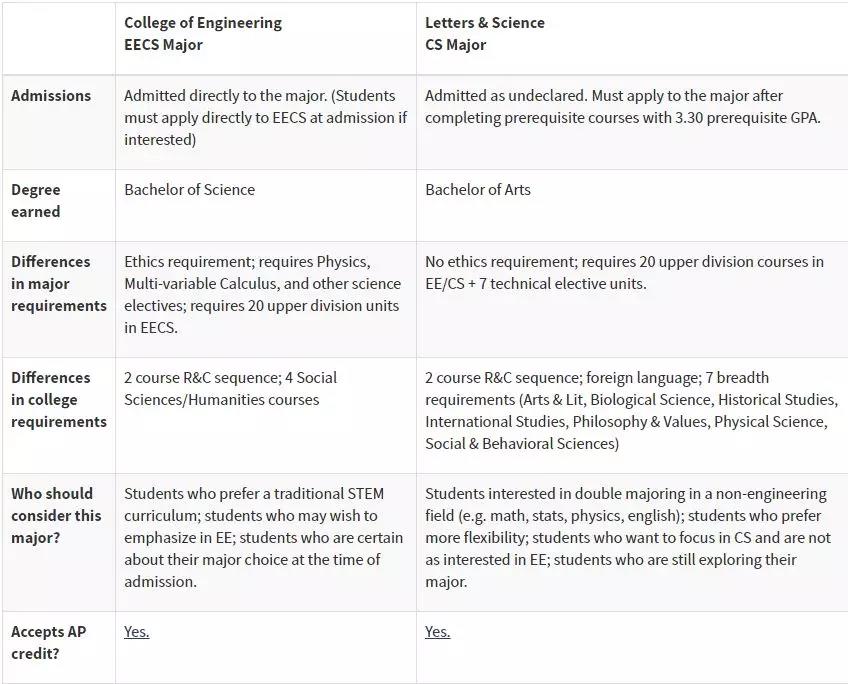Click the "College of Engineering EECS Major" column header
This screenshot has height=684, width=848.
pos(203,33)
